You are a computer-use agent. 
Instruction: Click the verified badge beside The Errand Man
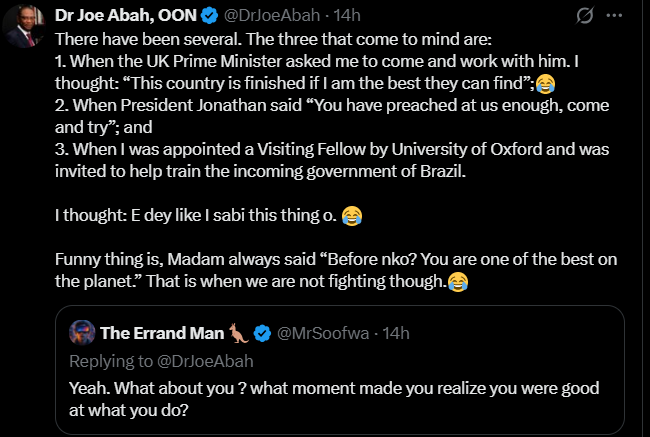(262, 332)
